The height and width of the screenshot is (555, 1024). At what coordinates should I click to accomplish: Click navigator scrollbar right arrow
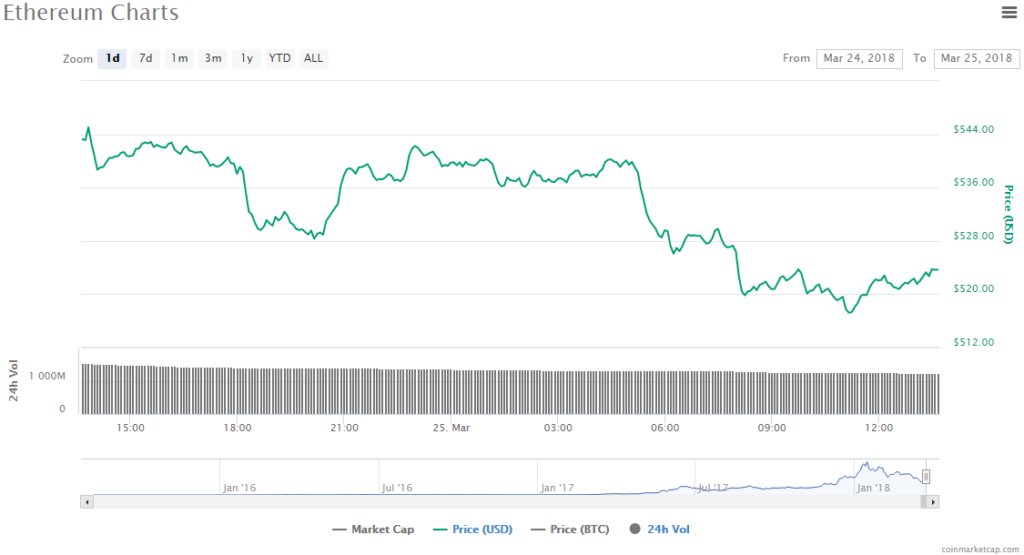point(933,501)
